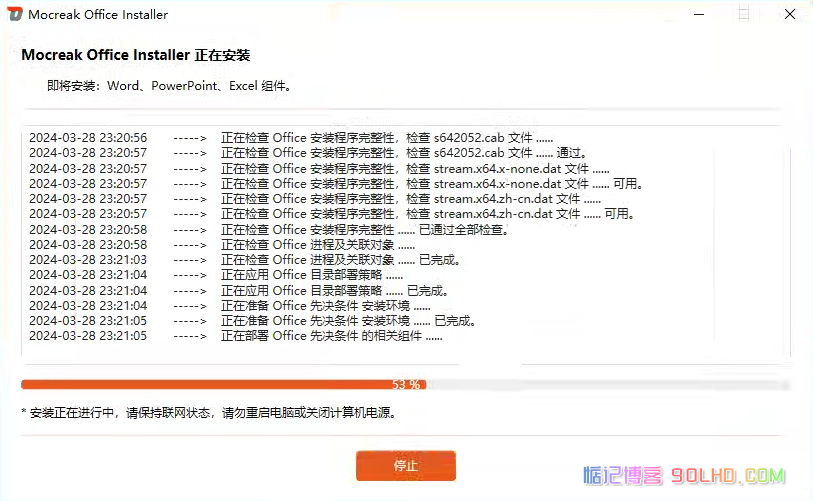Select last log line '正在部署 Office 先决条件 的相关组件'
The image size is (813, 501).
click(236, 336)
